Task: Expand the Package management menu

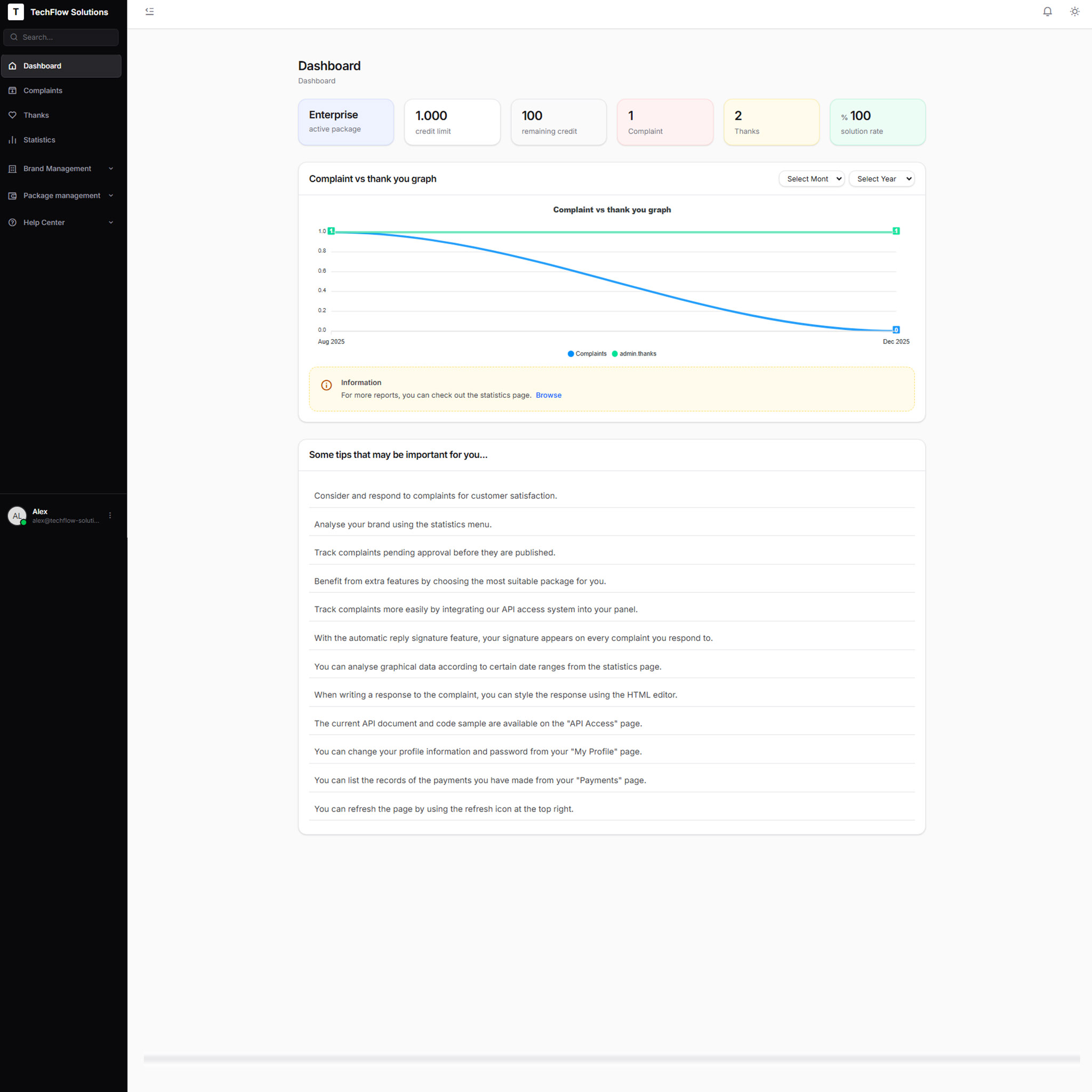Action: (x=61, y=196)
